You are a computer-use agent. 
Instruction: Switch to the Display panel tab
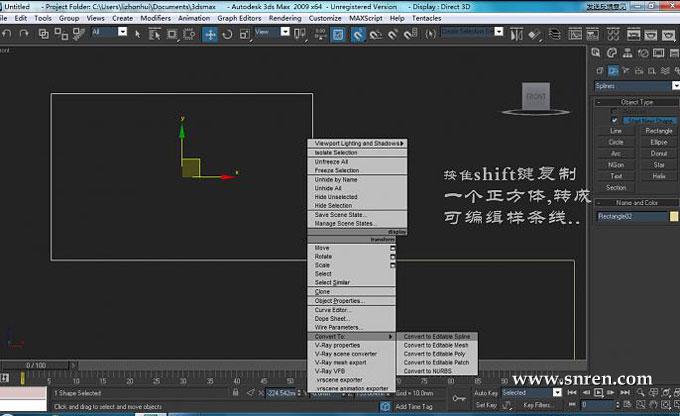pyautogui.click(x=659, y=53)
